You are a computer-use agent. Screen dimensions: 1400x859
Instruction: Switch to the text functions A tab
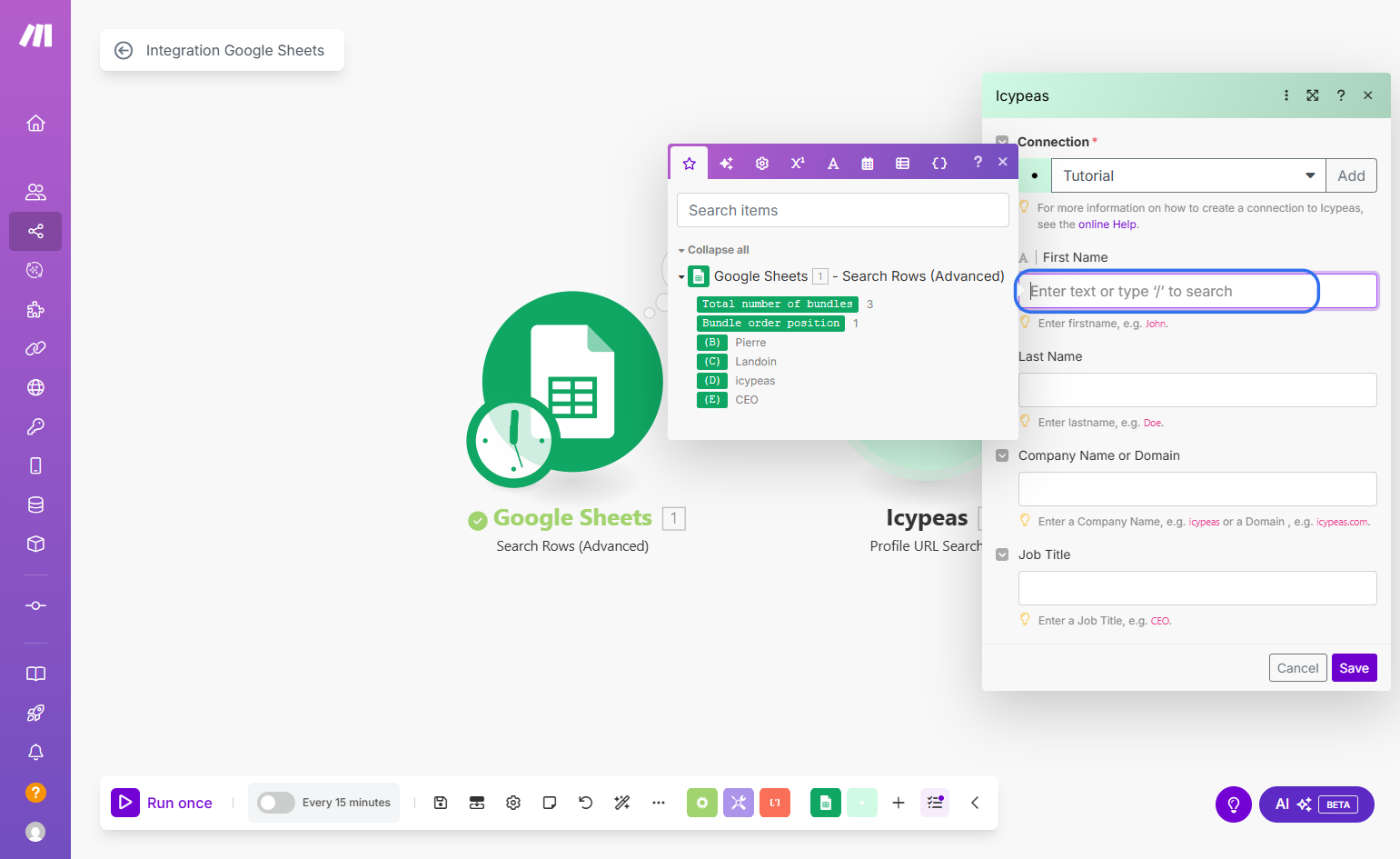pos(833,163)
